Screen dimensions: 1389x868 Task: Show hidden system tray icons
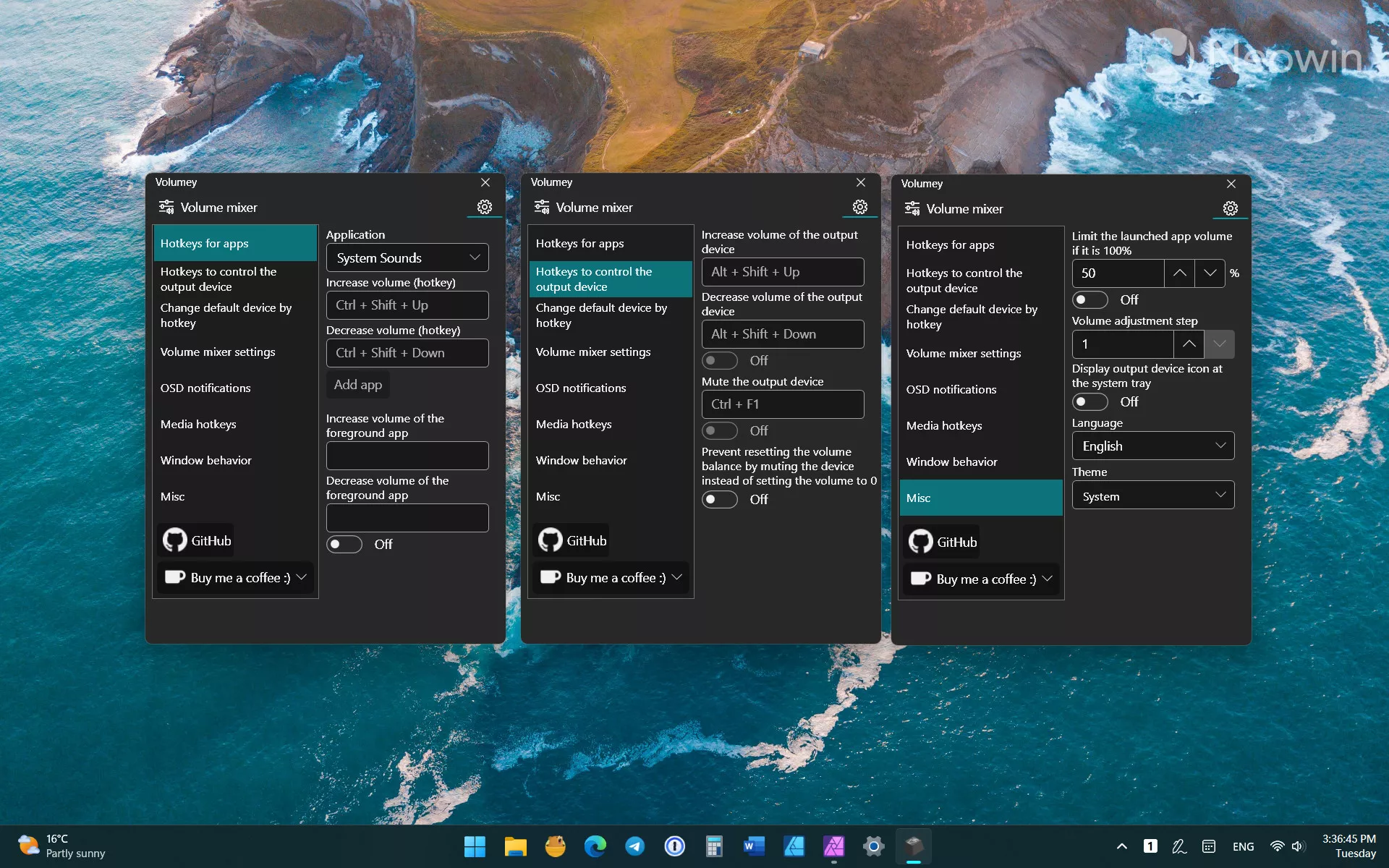[x=1121, y=846]
